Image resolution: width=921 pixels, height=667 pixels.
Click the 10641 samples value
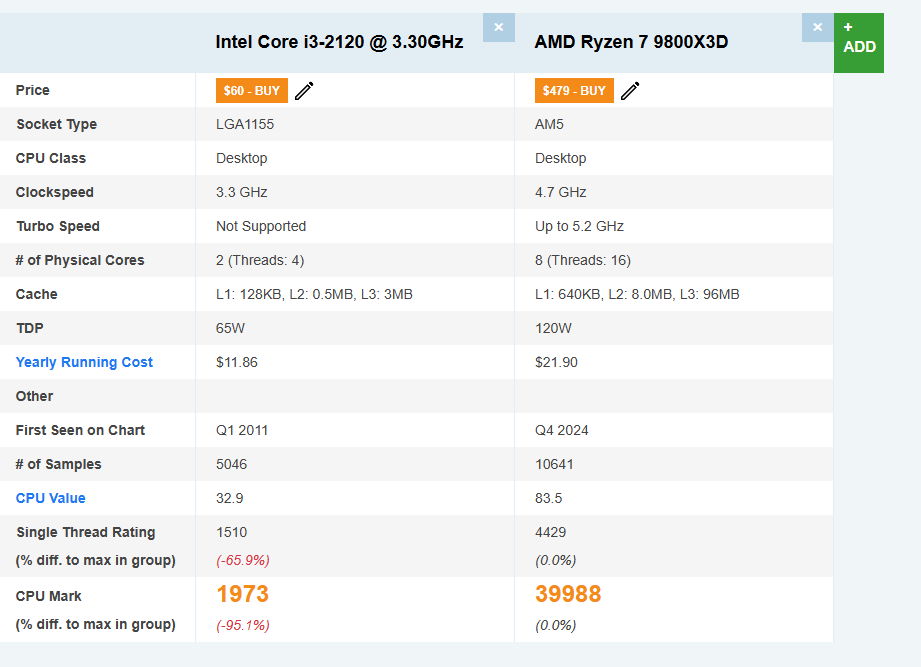point(554,464)
